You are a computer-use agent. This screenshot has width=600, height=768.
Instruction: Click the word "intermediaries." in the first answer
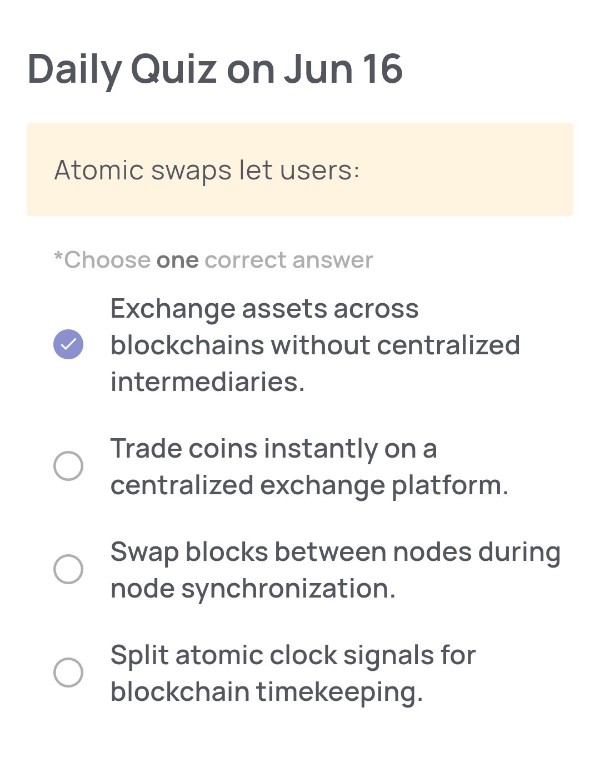208,382
